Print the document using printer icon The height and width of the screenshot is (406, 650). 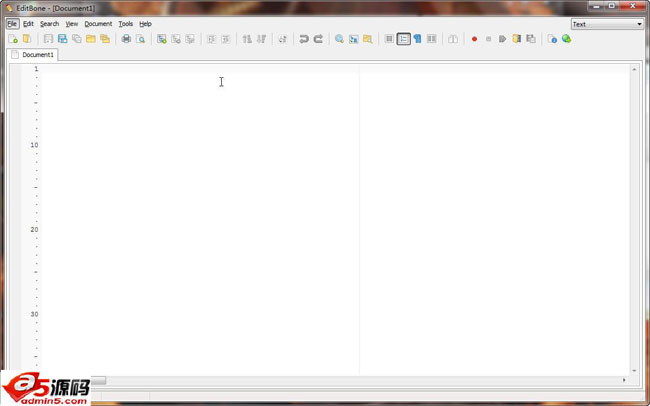tap(126, 39)
